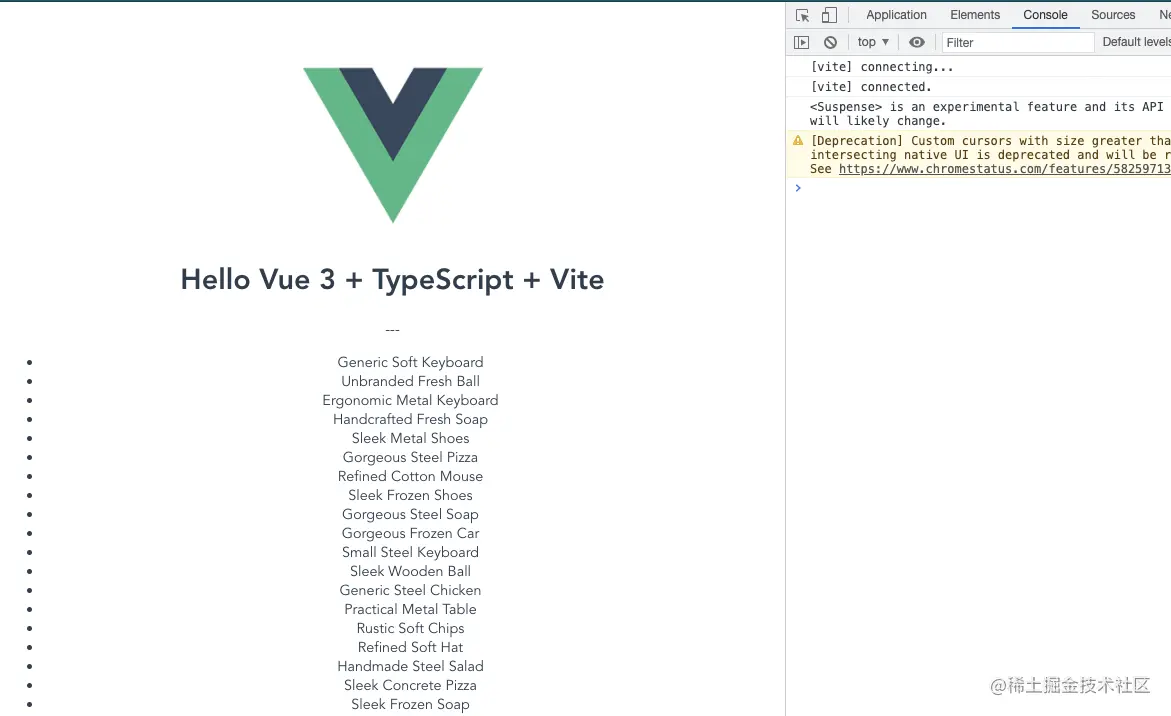Click Refined Soft Hat list item

coord(410,647)
